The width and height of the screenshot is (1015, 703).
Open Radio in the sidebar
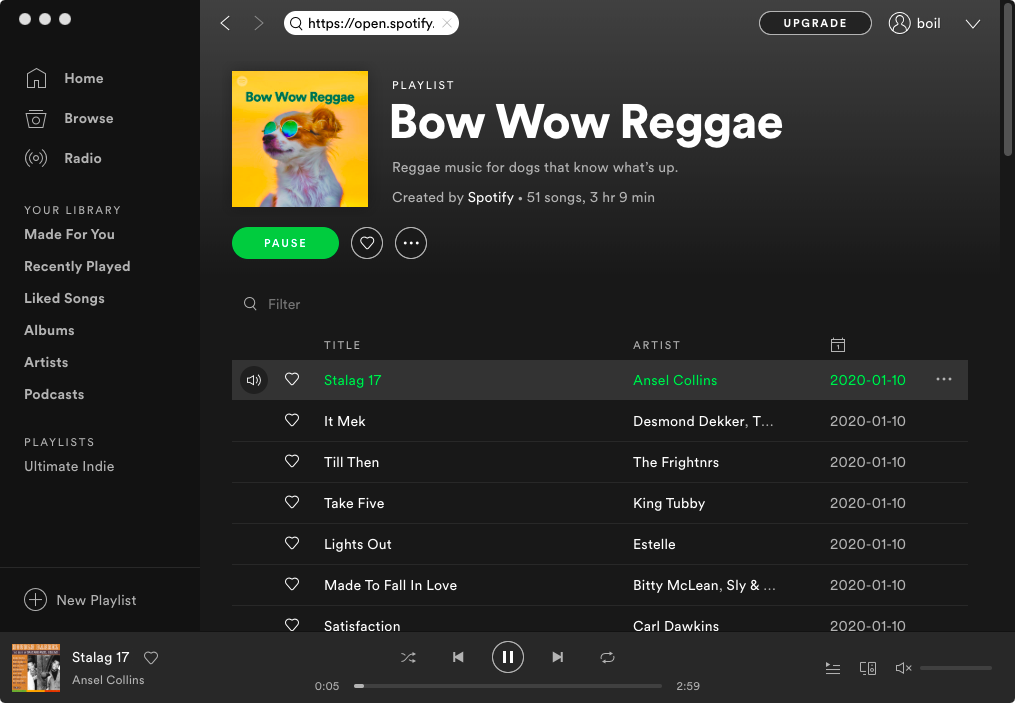click(x=63, y=159)
